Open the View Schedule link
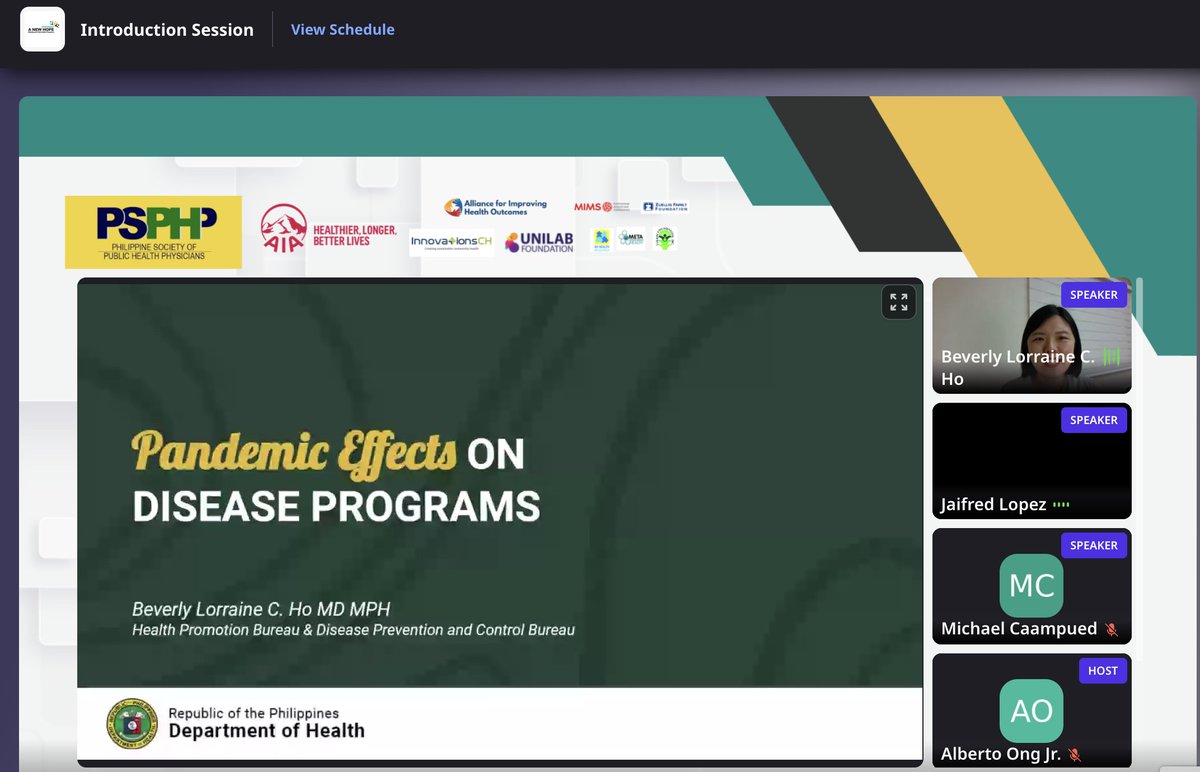Screen dimensions: 1200x772 tap(343, 29)
